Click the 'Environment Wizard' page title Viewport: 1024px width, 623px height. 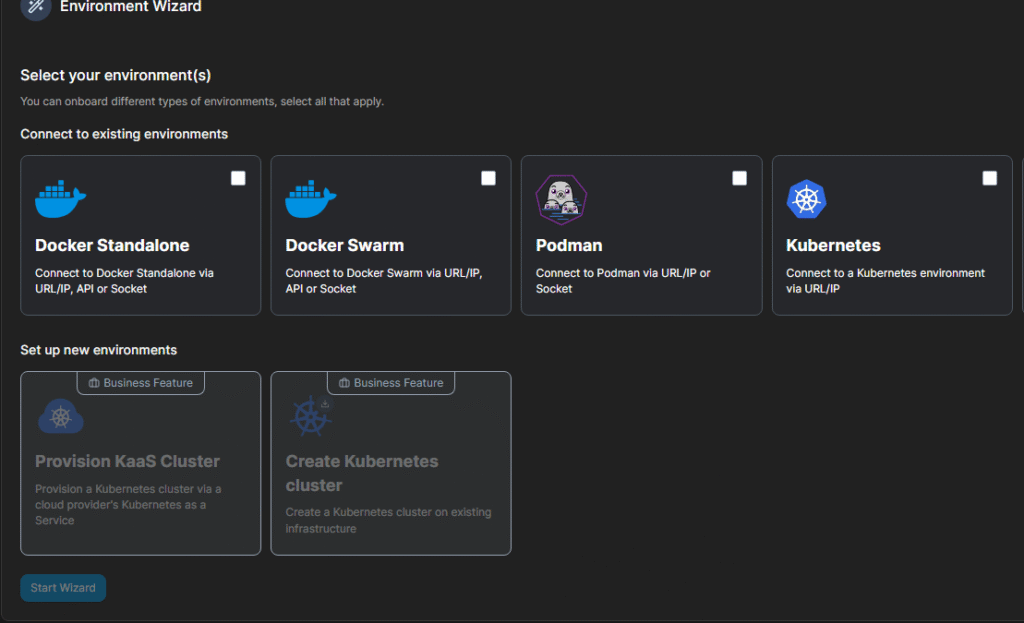tap(131, 7)
